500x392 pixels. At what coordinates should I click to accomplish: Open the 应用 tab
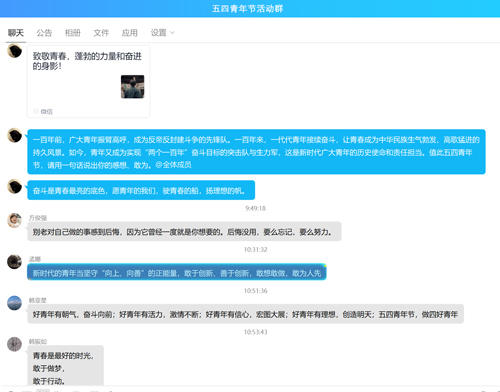pyautogui.click(x=130, y=33)
